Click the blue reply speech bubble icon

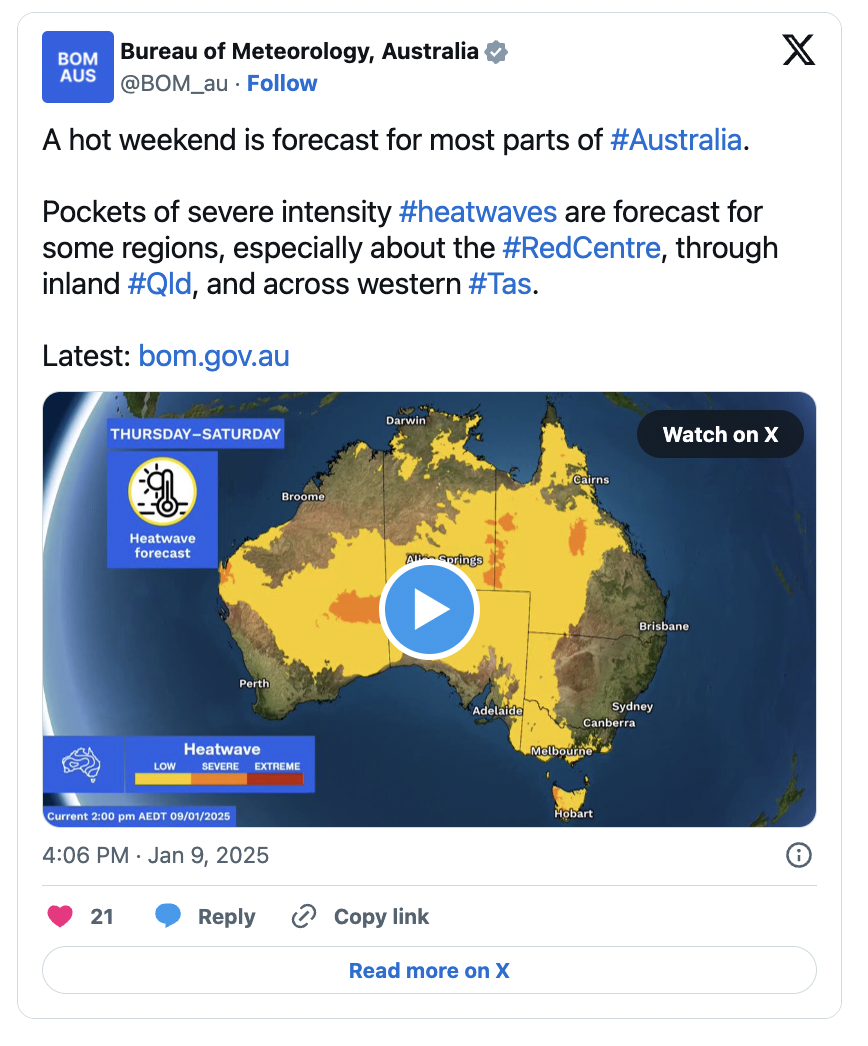pyautogui.click(x=168, y=915)
